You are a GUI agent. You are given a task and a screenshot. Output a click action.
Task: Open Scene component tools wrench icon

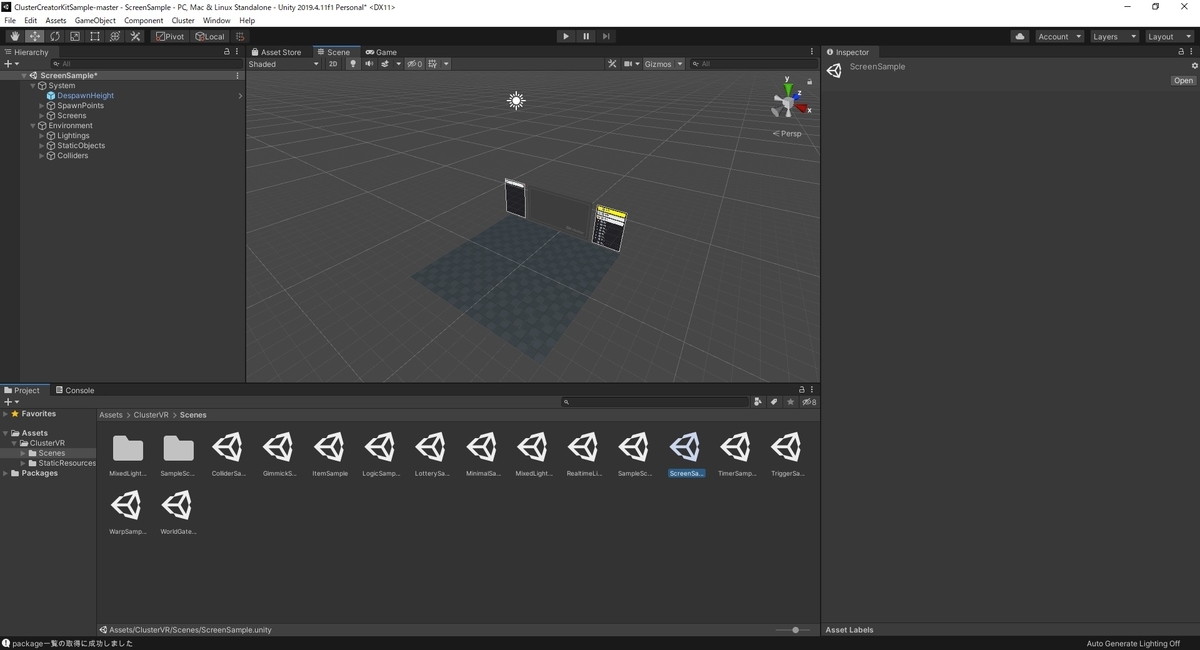point(613,64)
